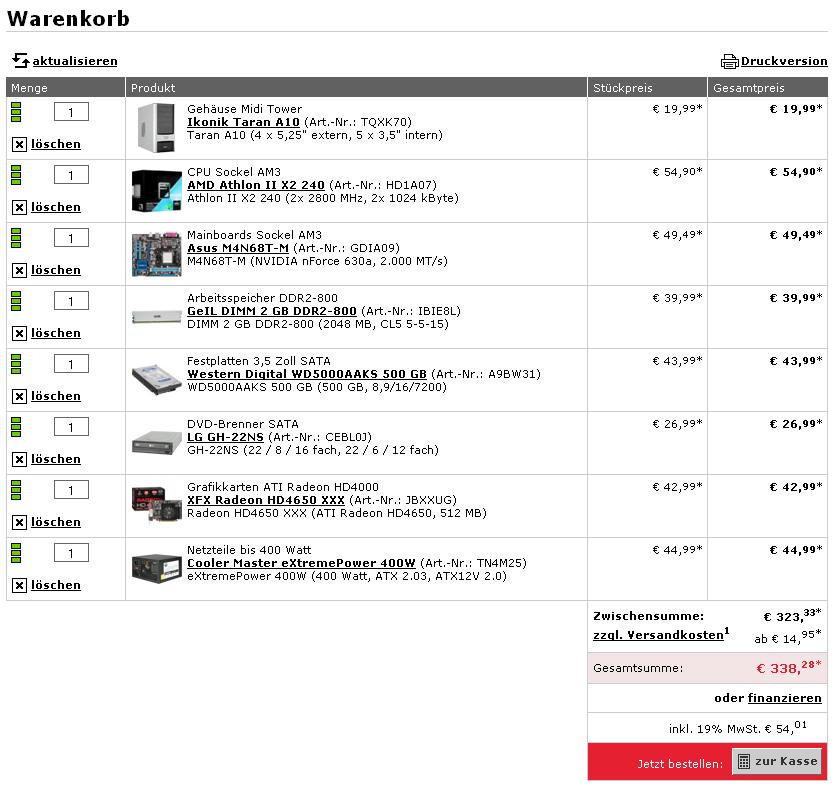
Task: Click quantity field for Cooler Master 400W
Action: [x=71, y=554]
